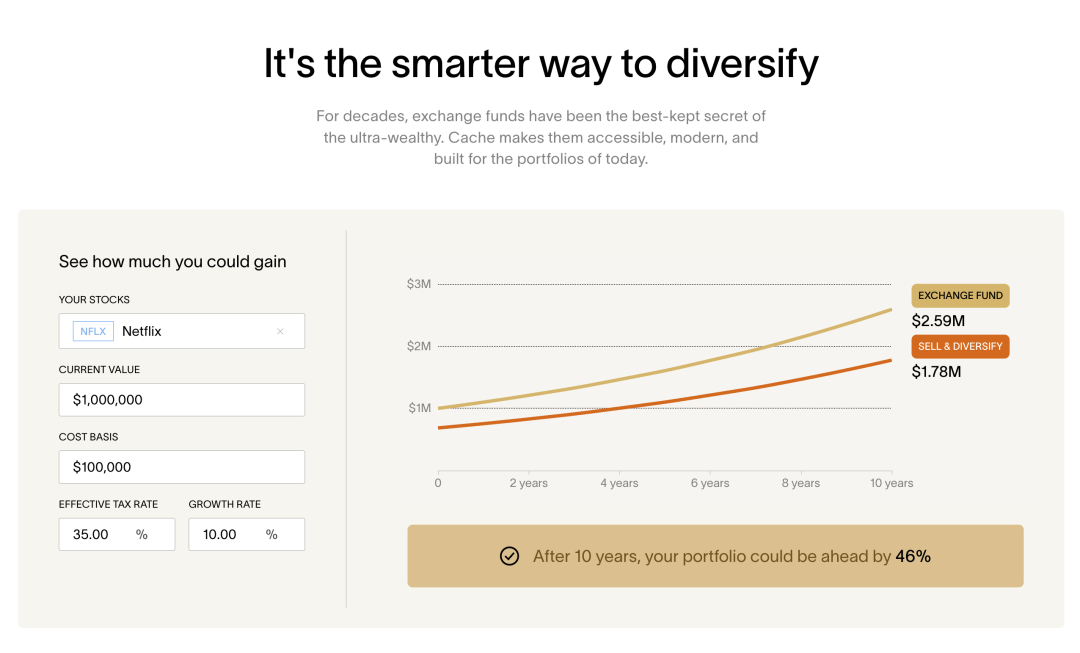Viewport: 1080px width, 653px height.
Task: Focus the Current Value input field
Action: click(x=181, y=399)
